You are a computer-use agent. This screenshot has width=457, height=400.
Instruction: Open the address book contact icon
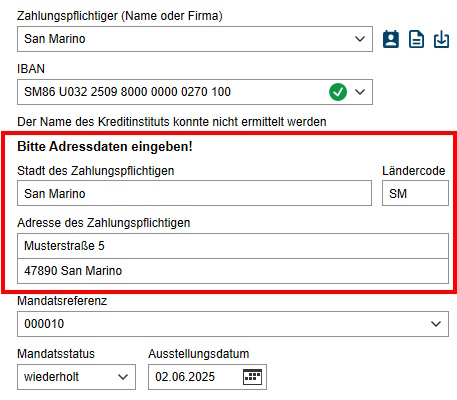click(391, 39)
